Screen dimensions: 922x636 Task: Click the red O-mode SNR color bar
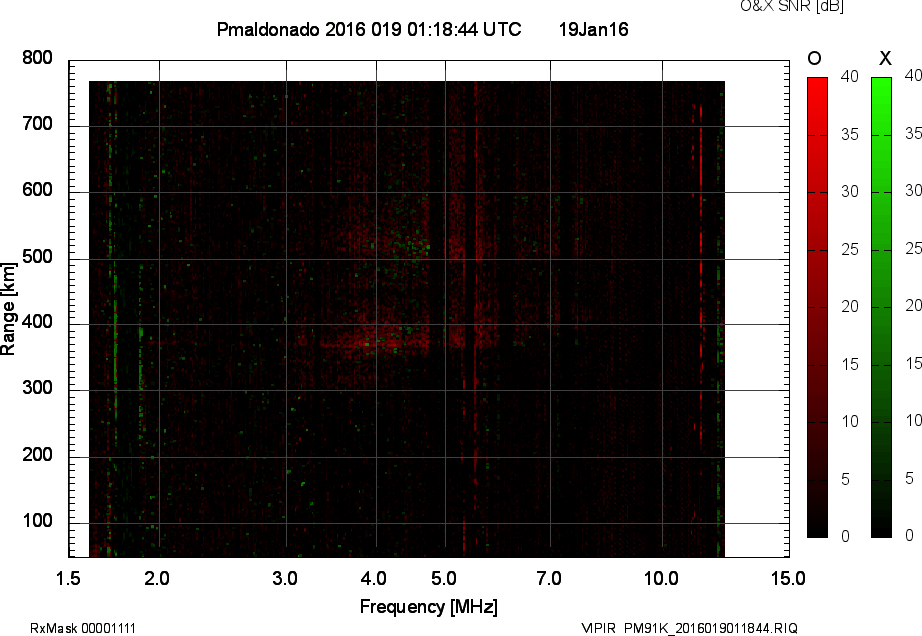click(817, 307)
